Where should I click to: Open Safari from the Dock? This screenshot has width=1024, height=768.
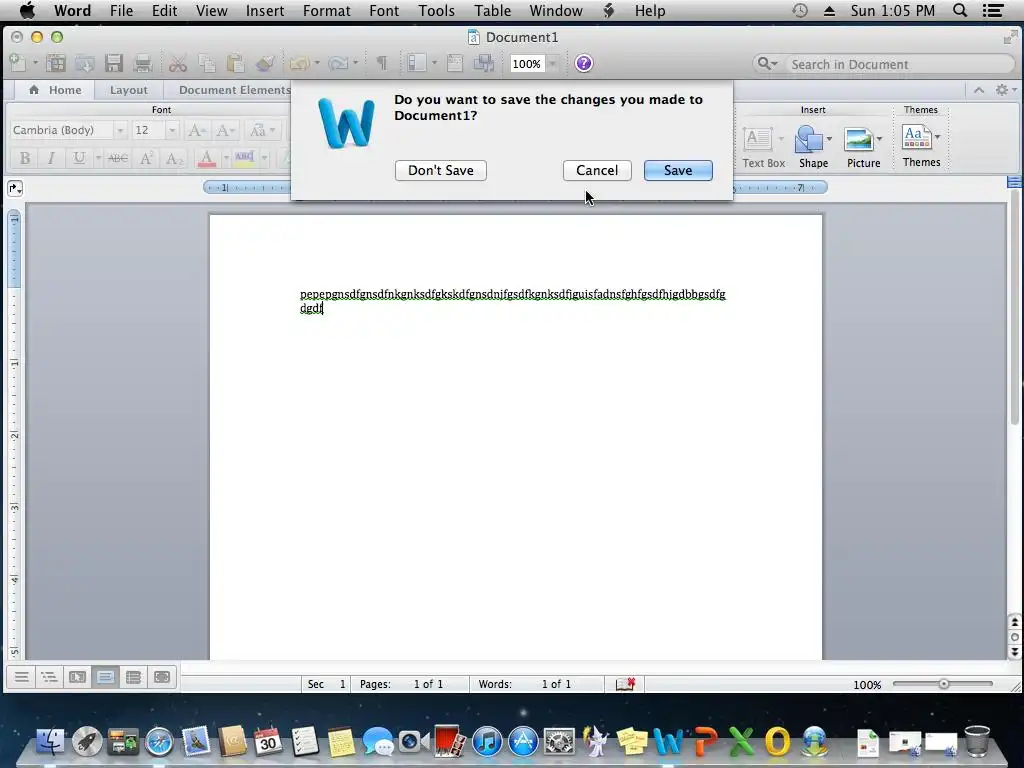[159, 741]
